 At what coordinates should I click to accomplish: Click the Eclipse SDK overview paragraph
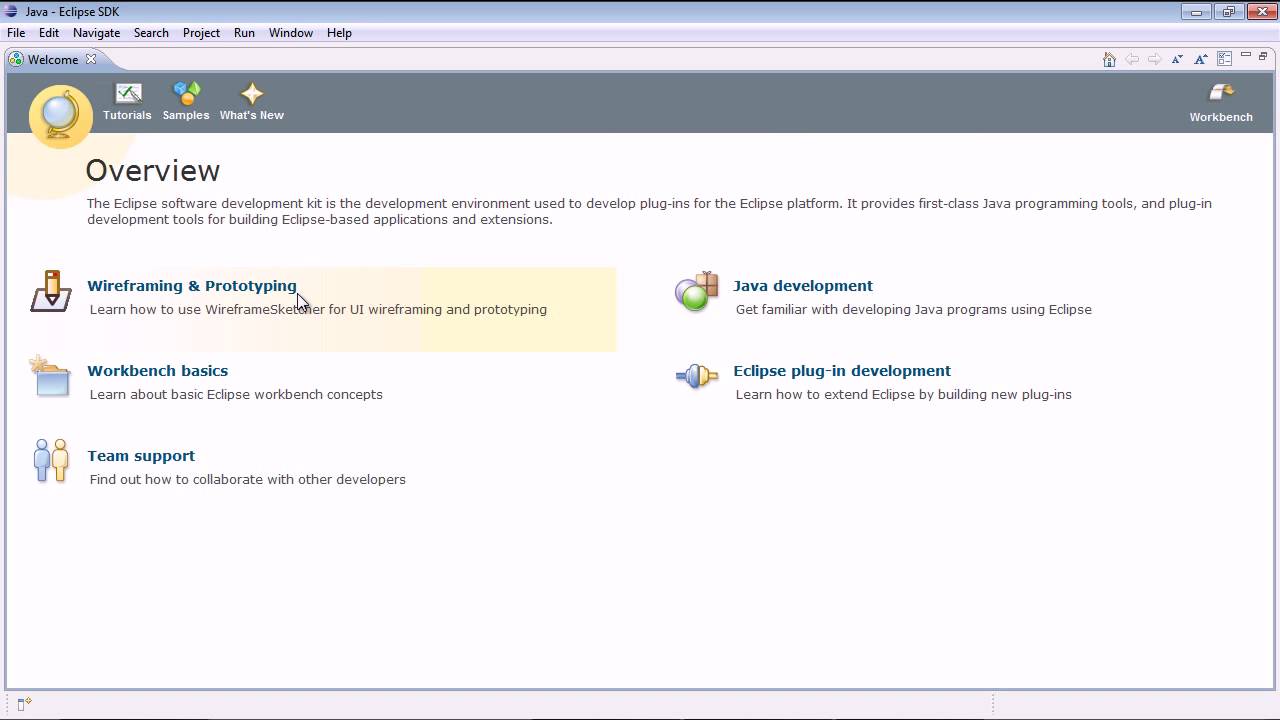[x=649, y=211]
